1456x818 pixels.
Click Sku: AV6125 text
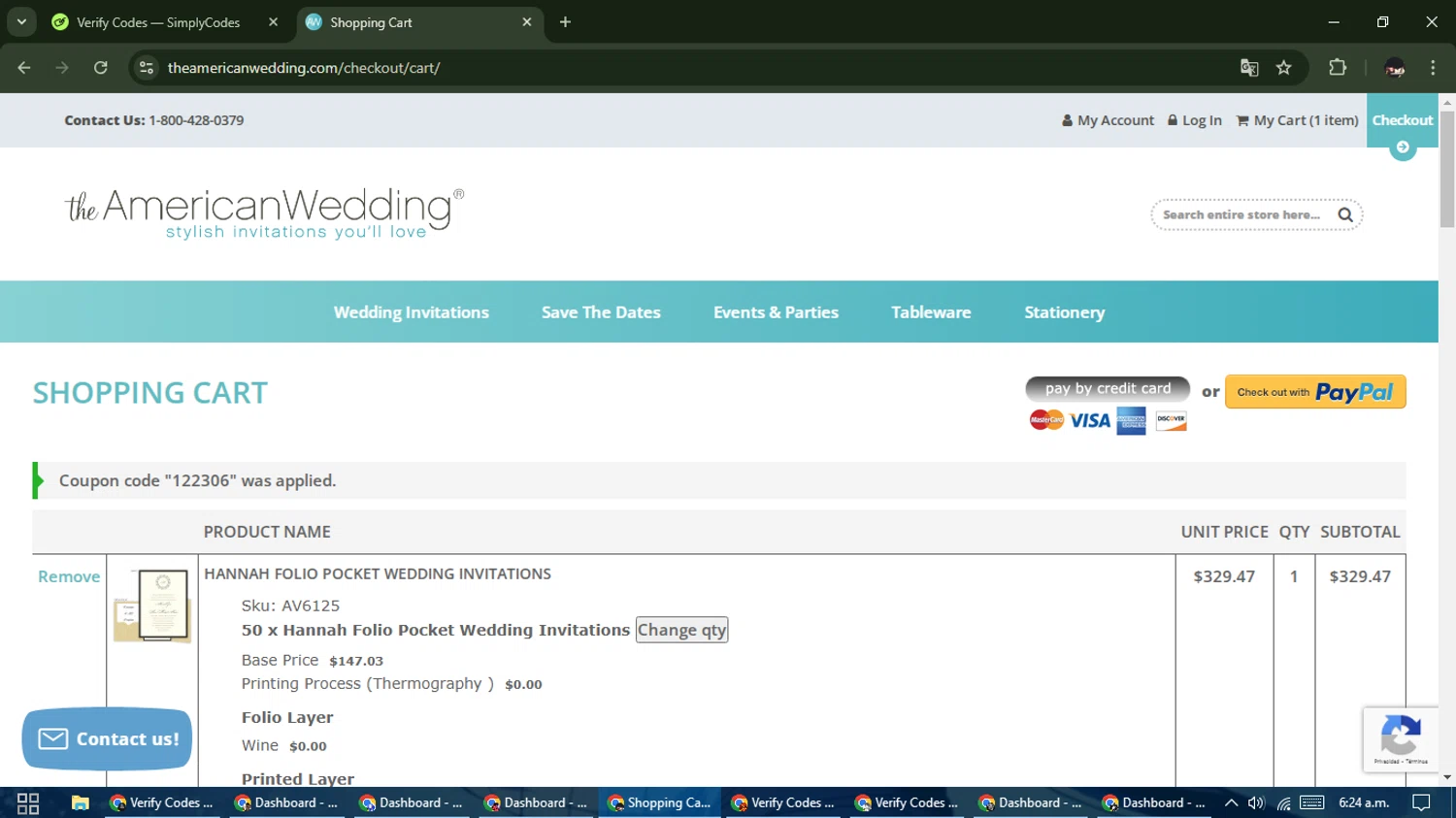tap(290, 605)
